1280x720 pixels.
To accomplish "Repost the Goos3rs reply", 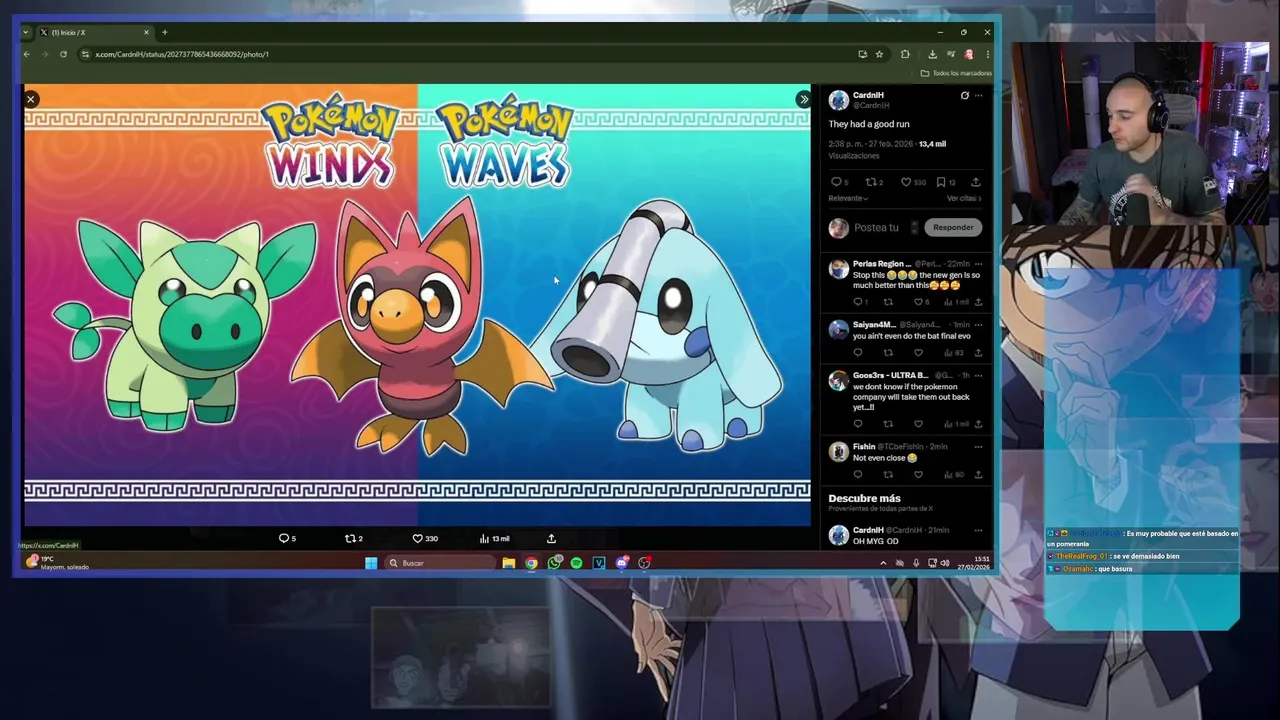I will 887,424.
